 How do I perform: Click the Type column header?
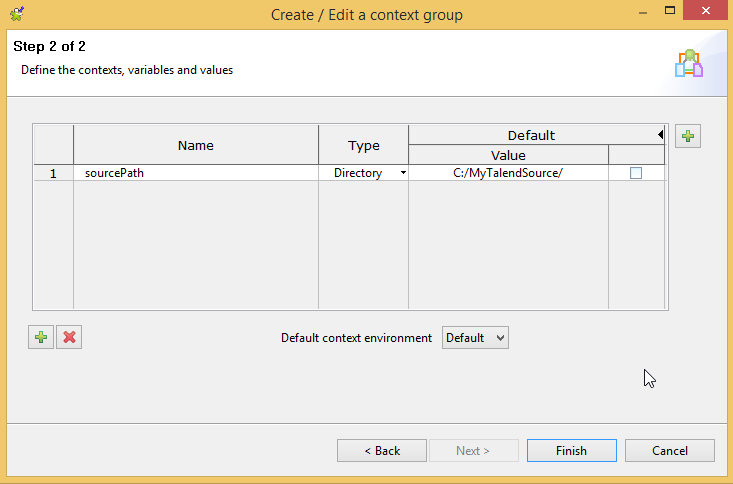364,145
